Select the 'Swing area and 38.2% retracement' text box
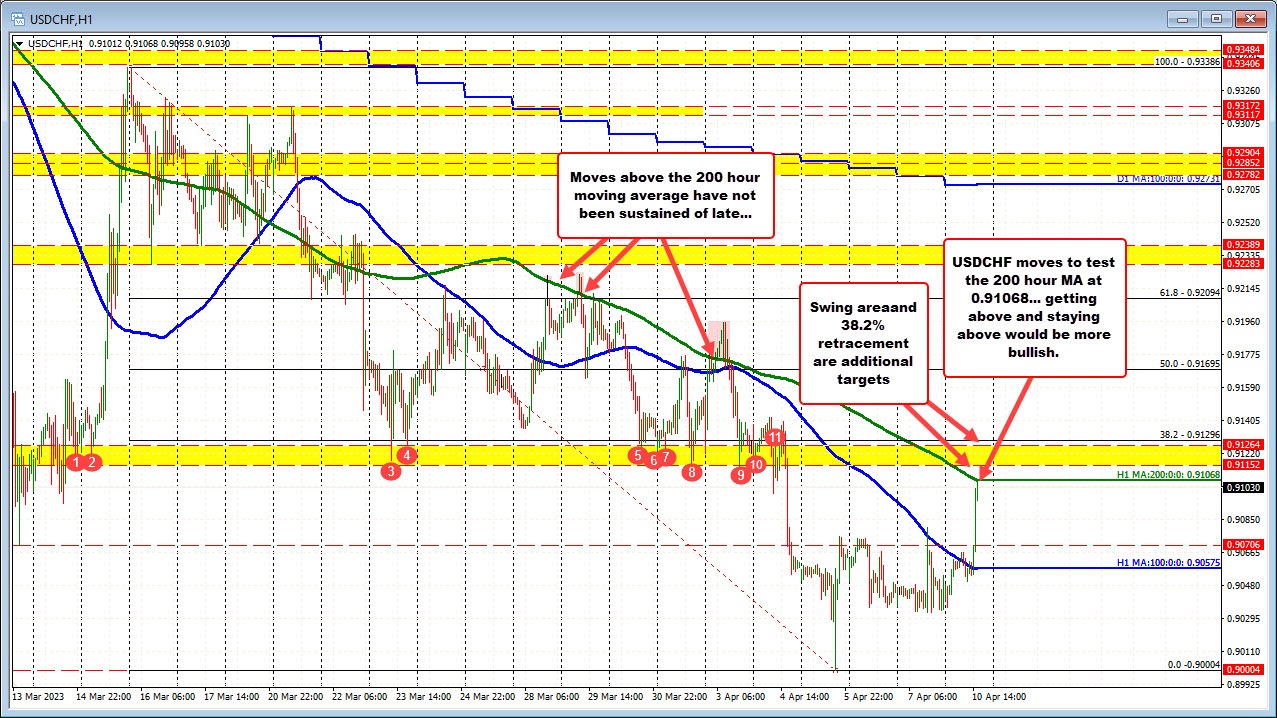This screenshot has width=1277, height=718. 861,338
